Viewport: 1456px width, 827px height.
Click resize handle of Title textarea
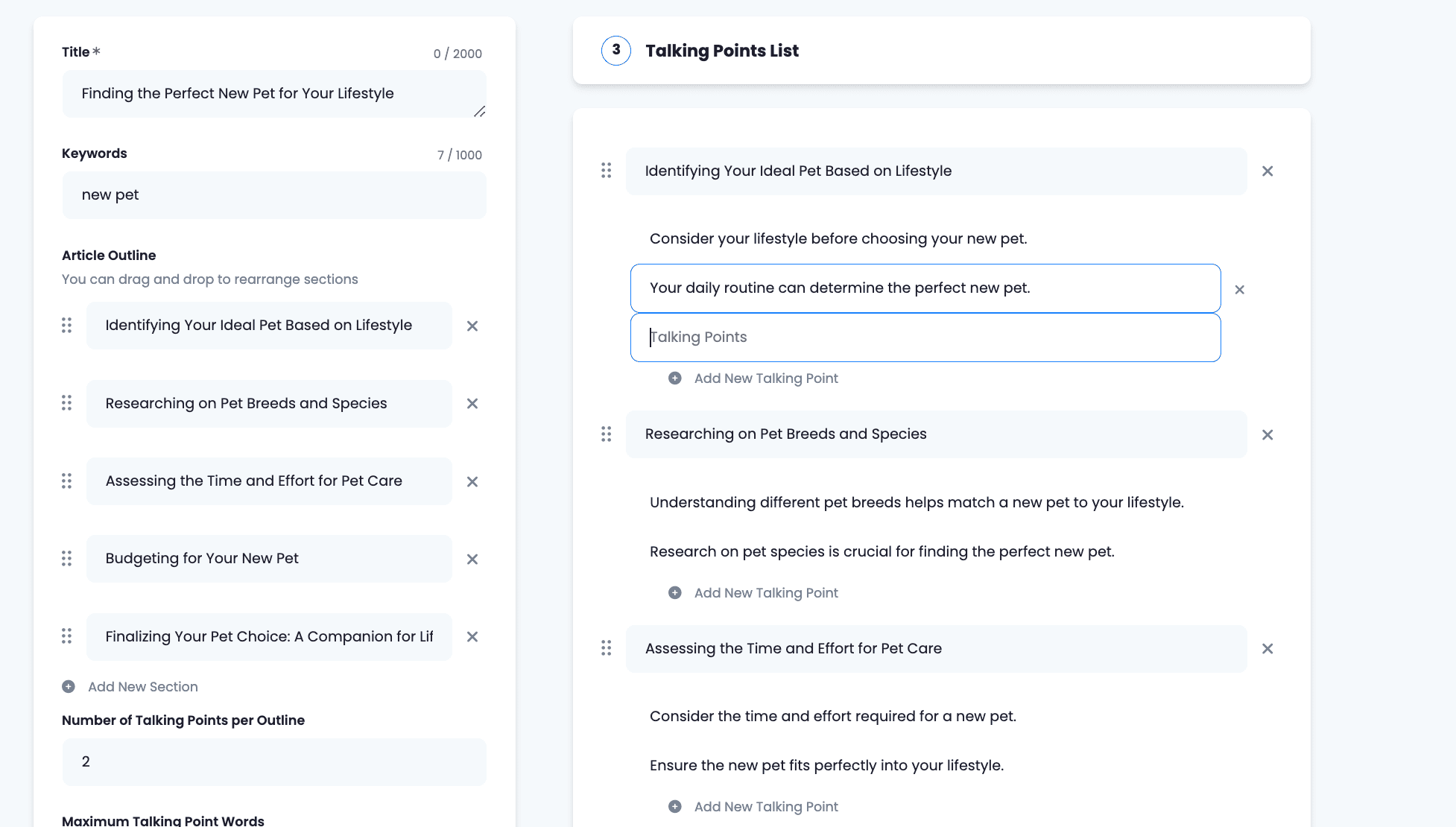480,112
